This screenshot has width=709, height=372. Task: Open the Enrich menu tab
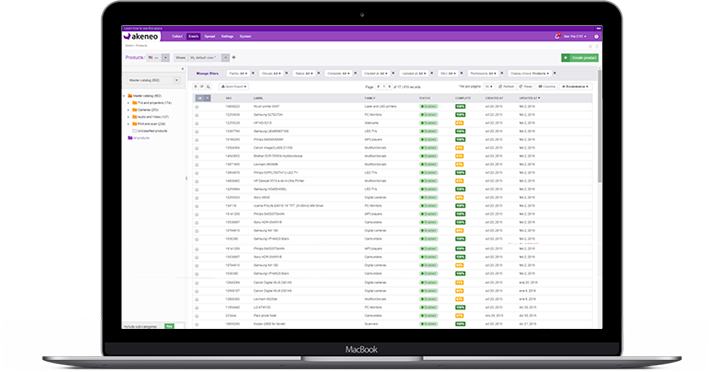(x=193, y=37)
